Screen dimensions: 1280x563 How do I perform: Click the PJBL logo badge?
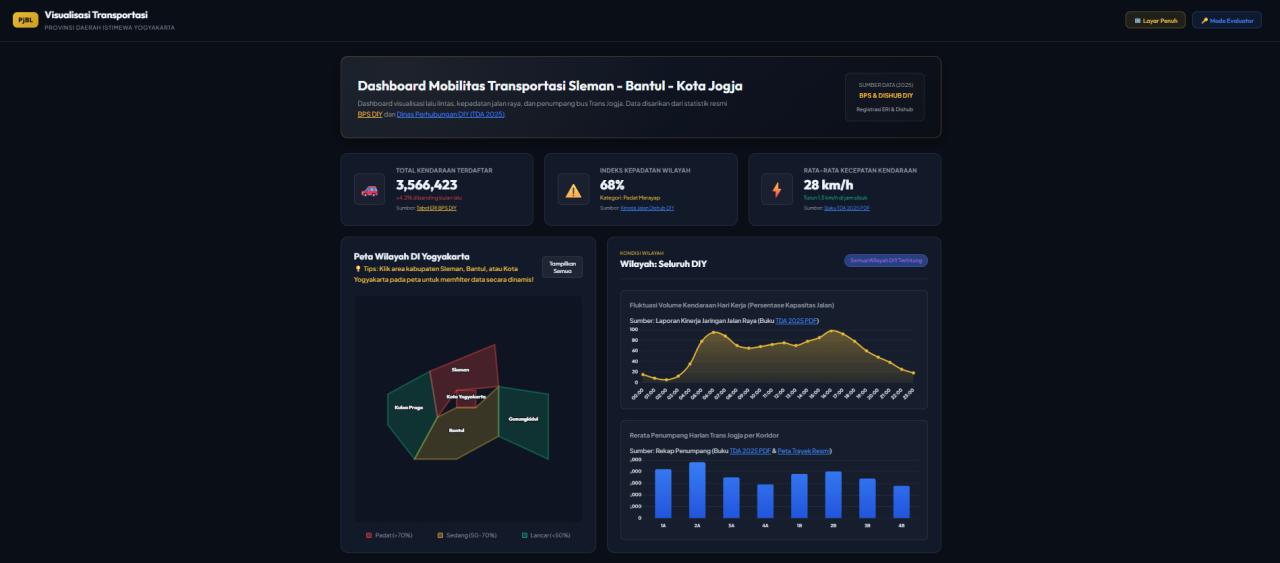[x=25, y=19]
